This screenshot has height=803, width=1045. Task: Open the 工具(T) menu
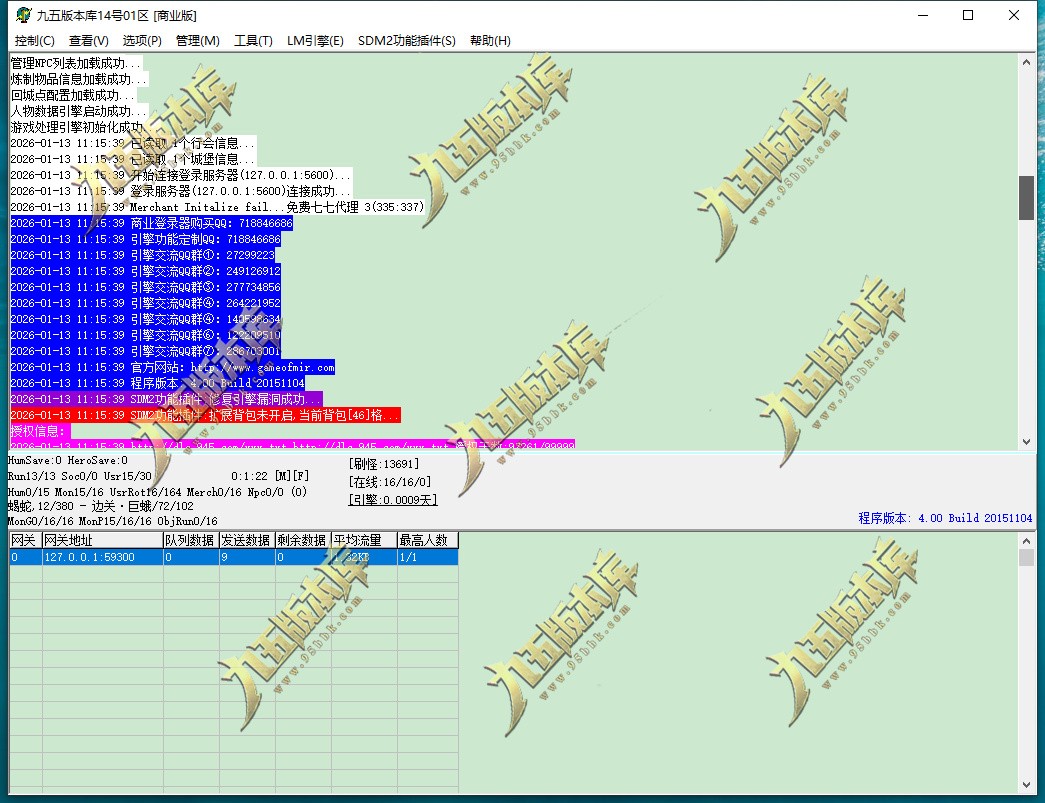[x=253, y=41]
